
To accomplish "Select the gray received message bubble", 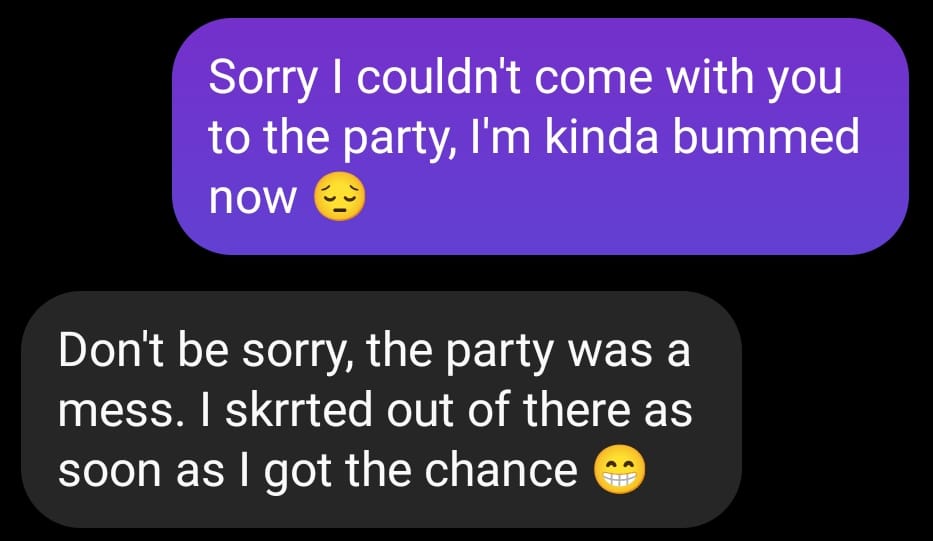I will (x=381, y=409).
